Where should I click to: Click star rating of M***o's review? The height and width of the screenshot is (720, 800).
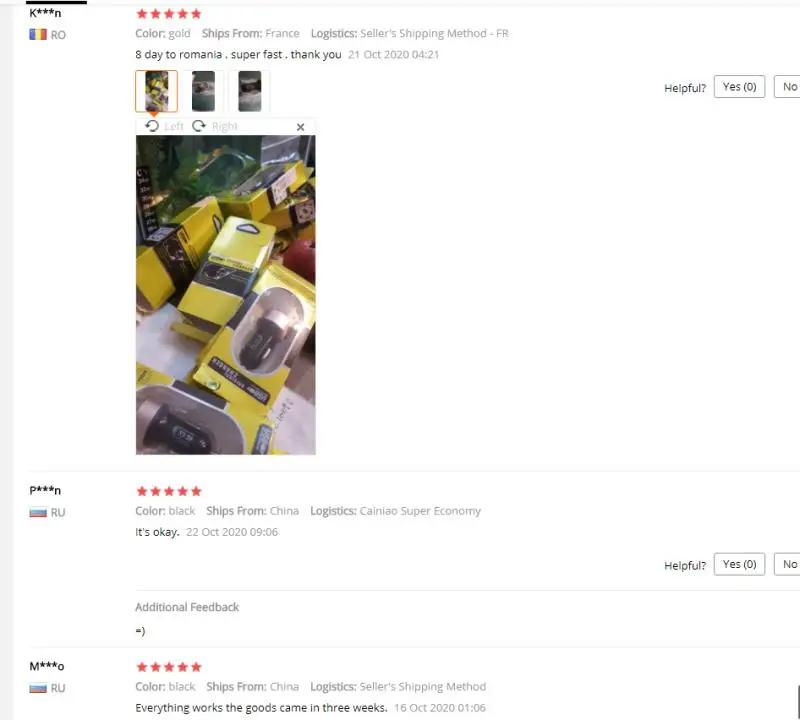point(169,667)
